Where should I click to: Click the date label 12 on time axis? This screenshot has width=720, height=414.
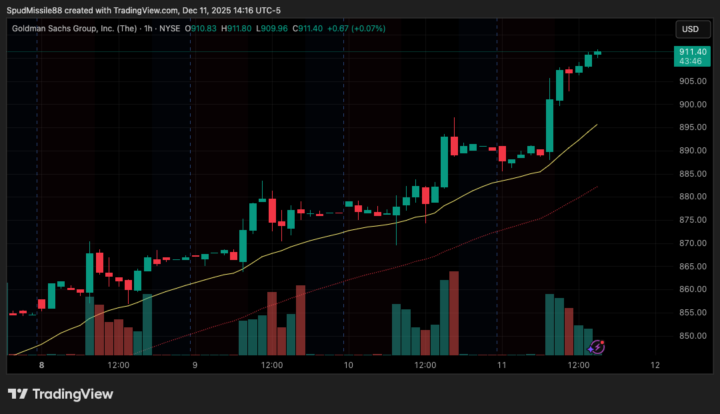pyautogui.click(x=655, y=365)
